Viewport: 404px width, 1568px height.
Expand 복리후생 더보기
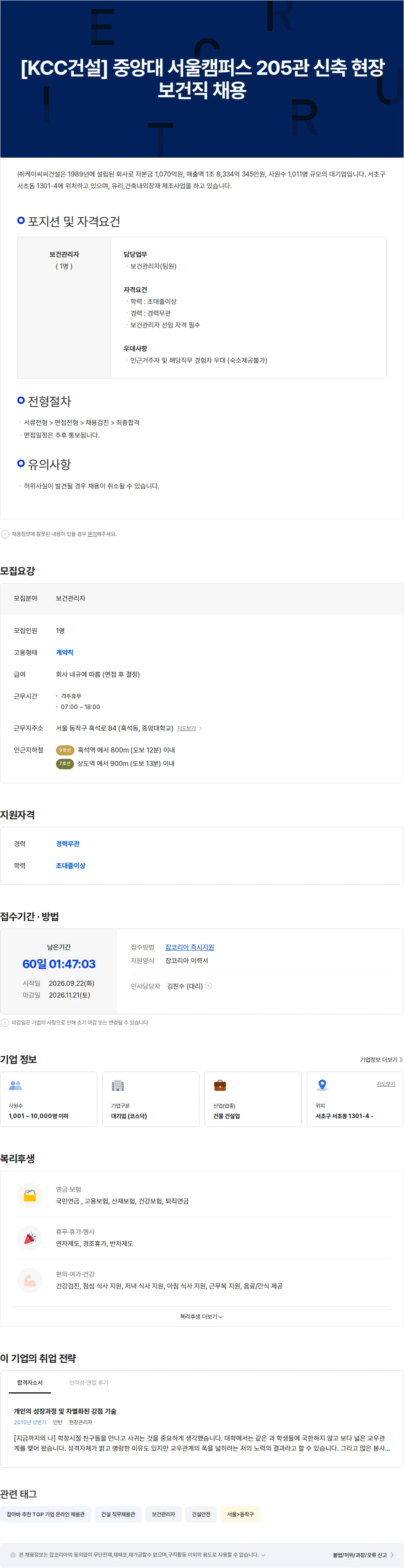[202, 1317]
